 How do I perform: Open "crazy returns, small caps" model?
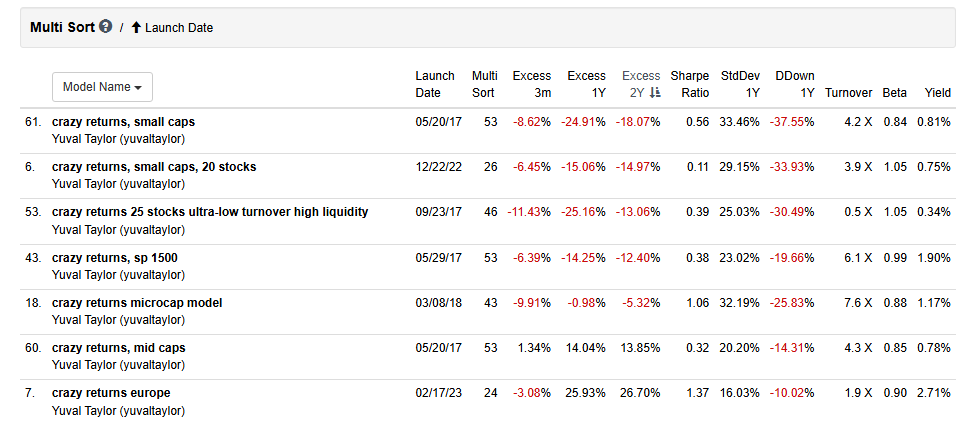click(123, 122)
